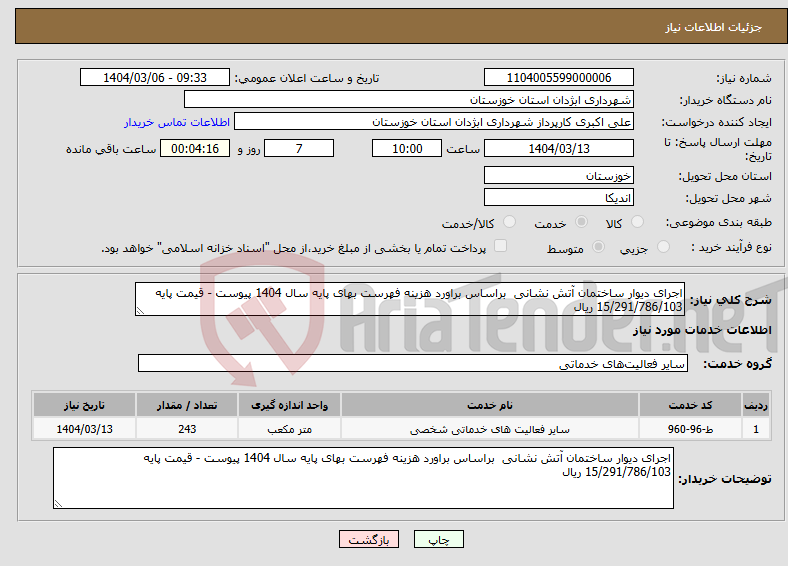Image resolution: width=788 pixels, height=566 pixels.
Task: Click the واحد اندازه گیری column header
Action: click(x=289, y=405)
